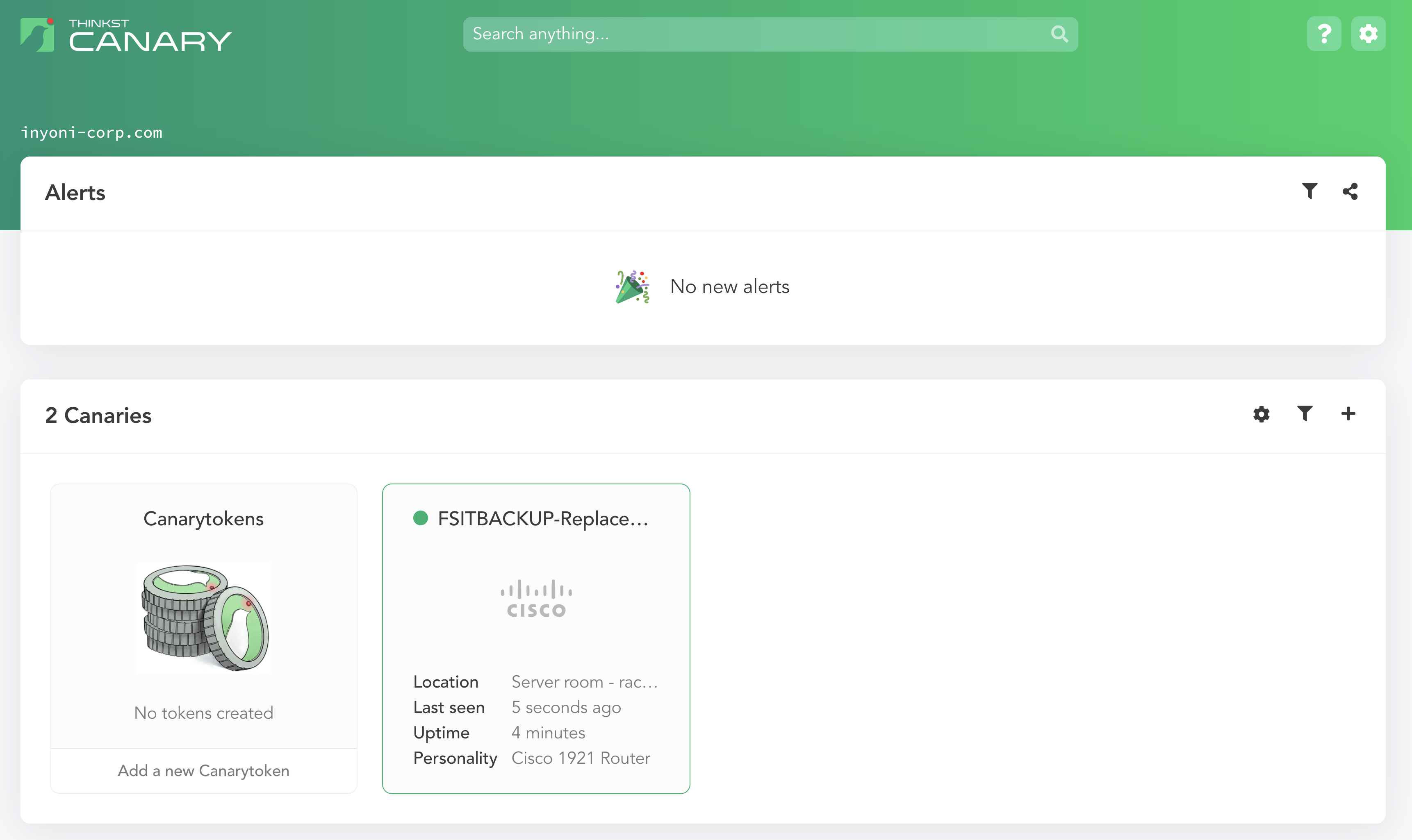Image resolution: width=1412 pixels, height=840 pixels.
Task: Open the Canarytokens card title
Action: [203, 519]
